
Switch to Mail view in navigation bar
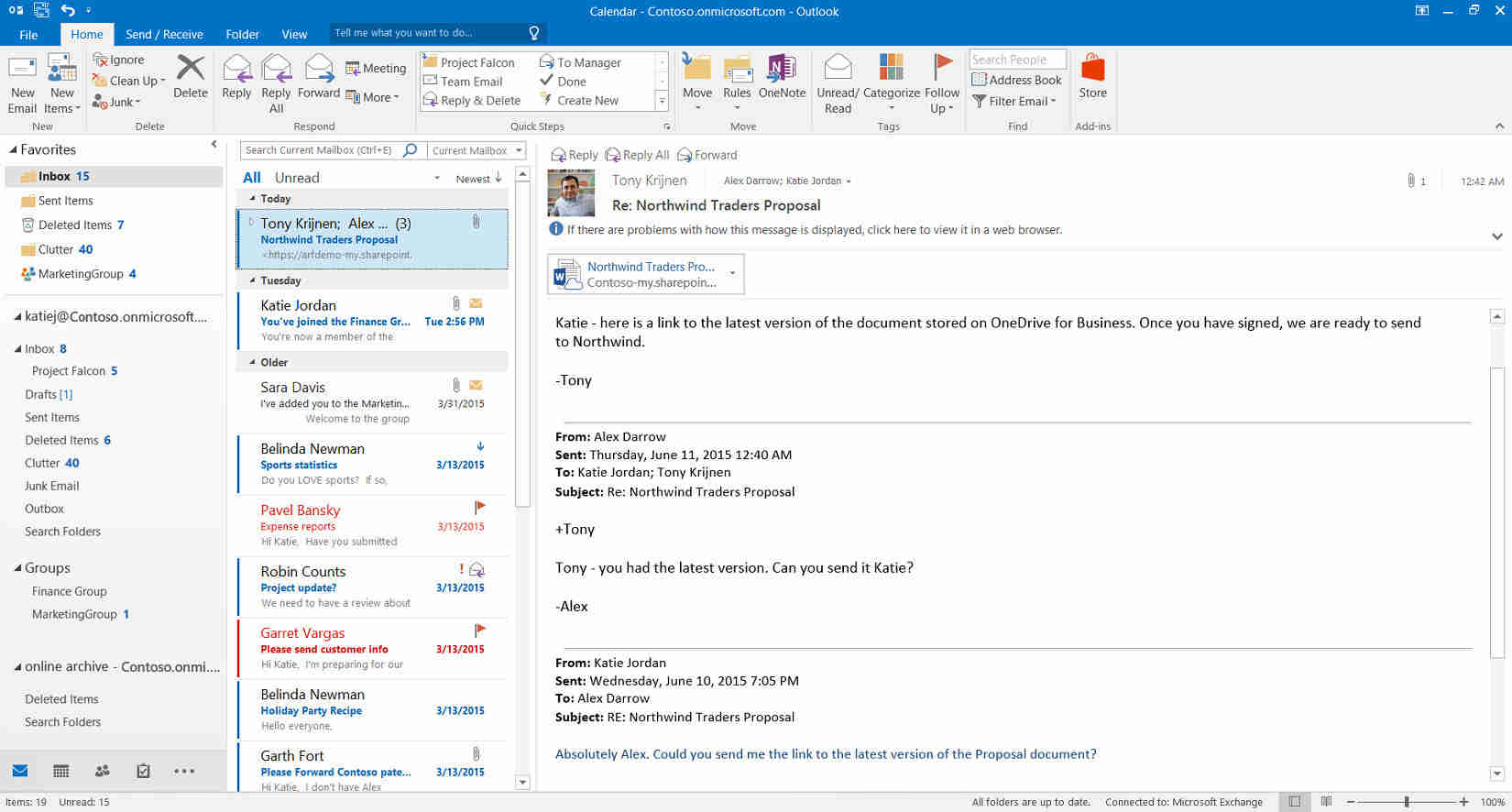[x=20, y=771]
